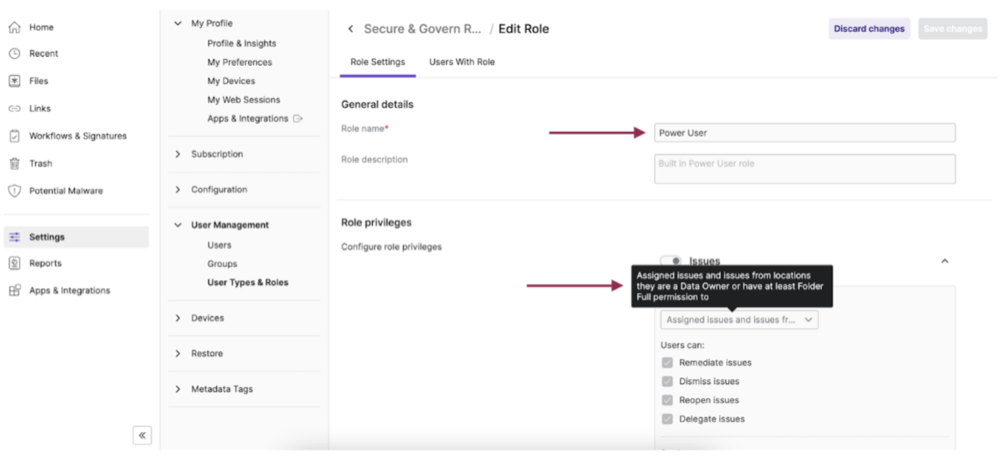The image size is (999, 456).
Task: Check the Remediate issues checkbox
Action: pyautogui.click(x=667, y=362)
